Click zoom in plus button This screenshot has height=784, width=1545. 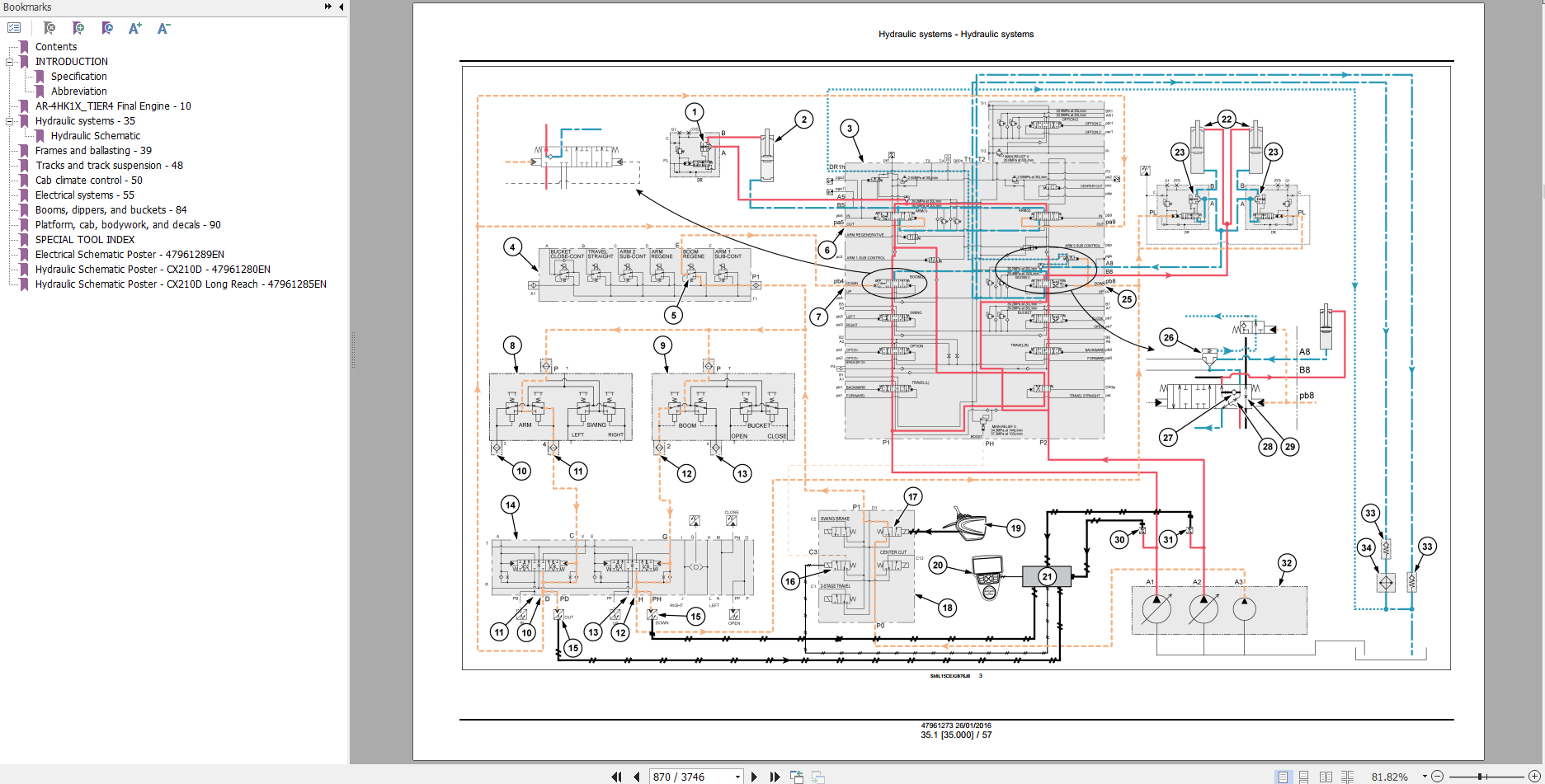pos(1534,777)
